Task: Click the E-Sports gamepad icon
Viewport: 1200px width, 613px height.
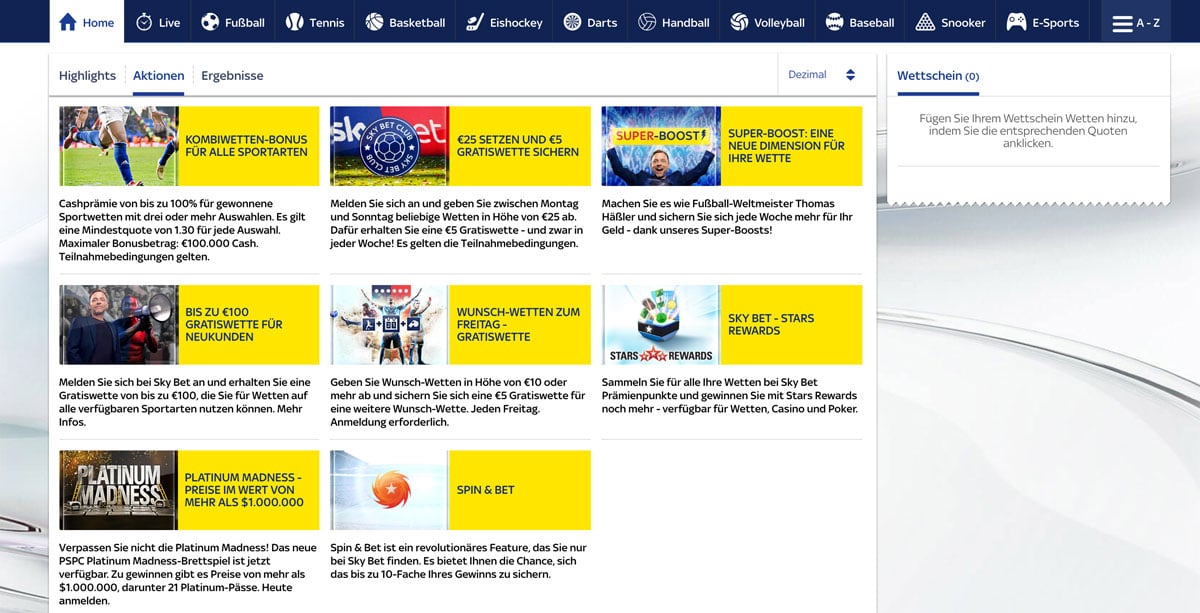Action: pos(1016,22)
